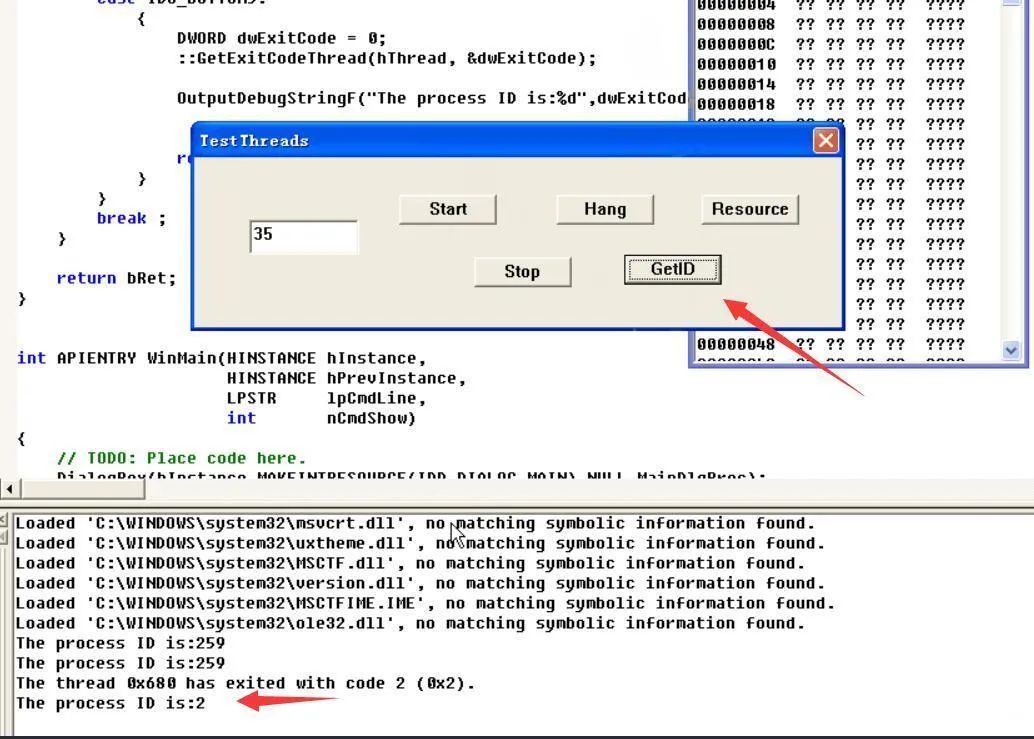Click the code editor horizontal scroll left arrow
Viewport: 1034px width, 739px height.
tap(9, 488)
